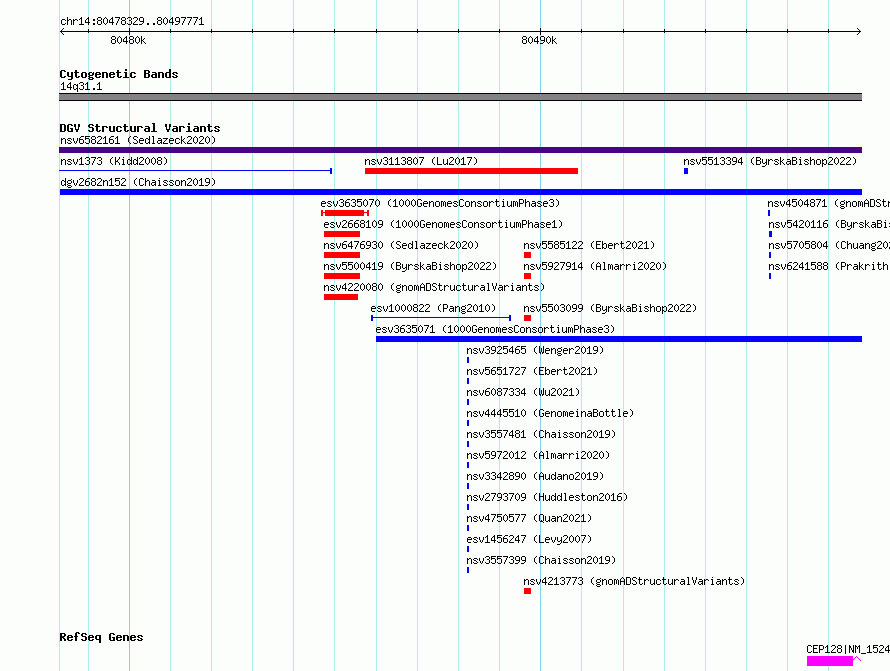890x671 pixels.
Task: Open nsv3557481 (Chaisson2019) label
Action: (x=541, y=434)
